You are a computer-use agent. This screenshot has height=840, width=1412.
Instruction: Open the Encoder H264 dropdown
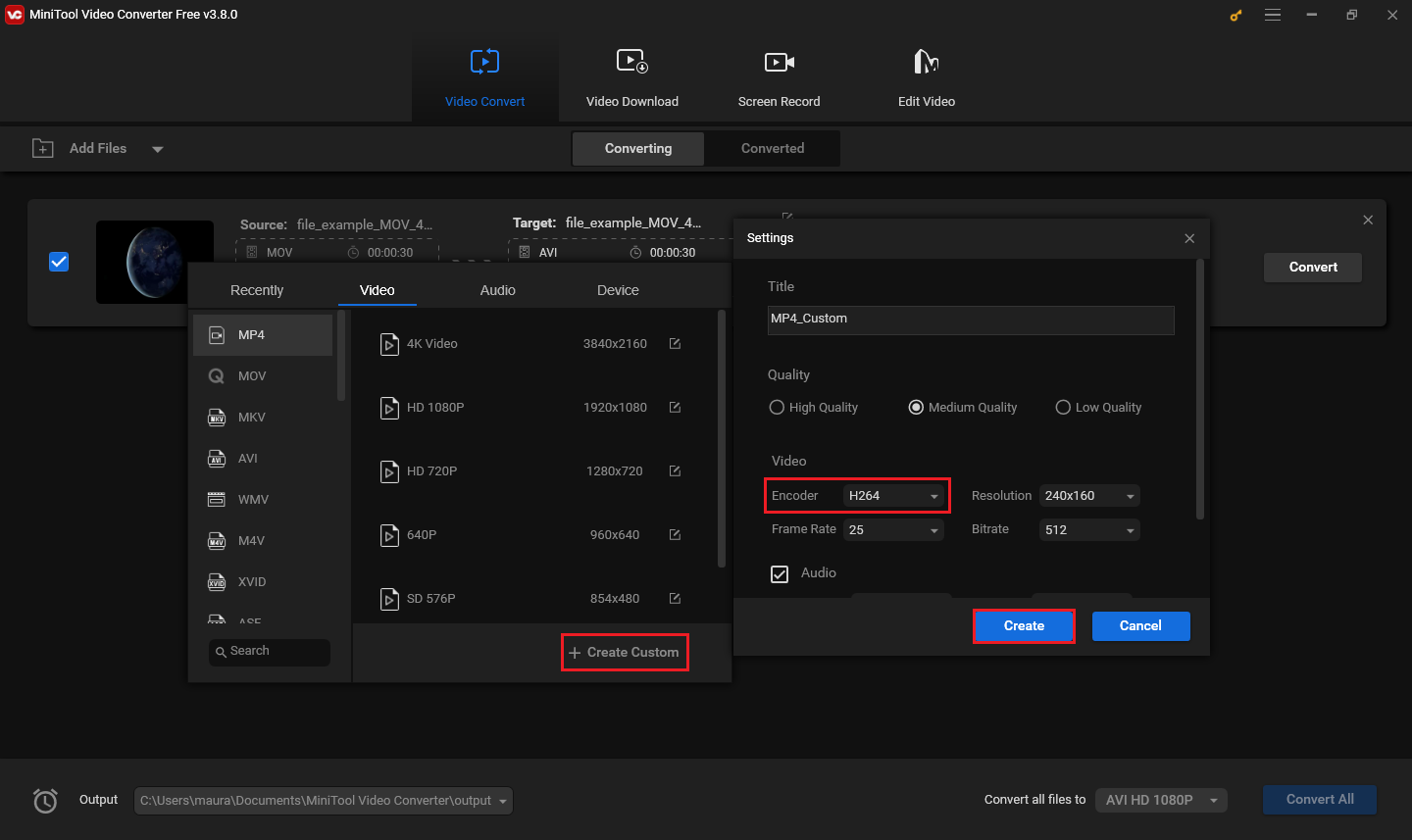(893, 496)
